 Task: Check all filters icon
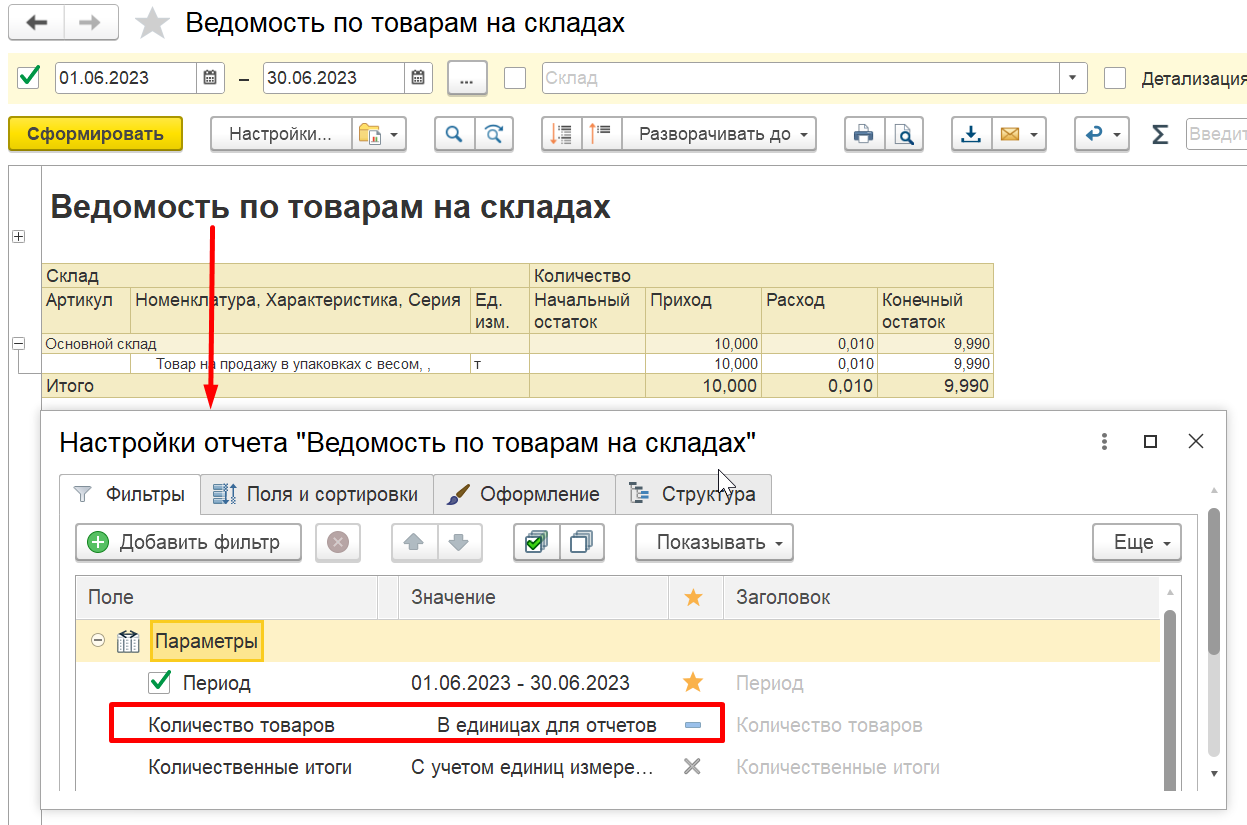536,543
